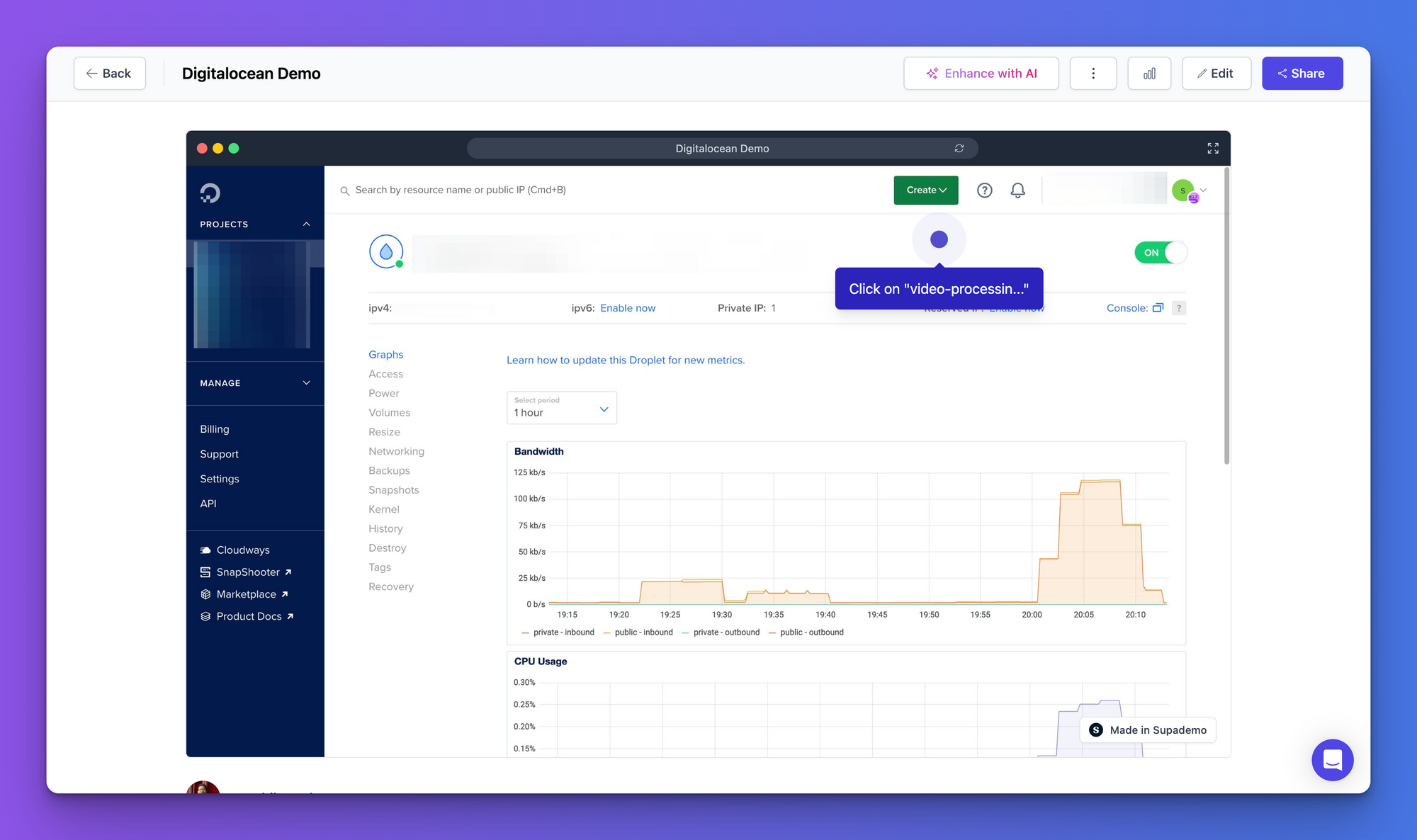Open the chat support bubble icon
This screenshot has width=1417, height=840.
coord(1332,760)
